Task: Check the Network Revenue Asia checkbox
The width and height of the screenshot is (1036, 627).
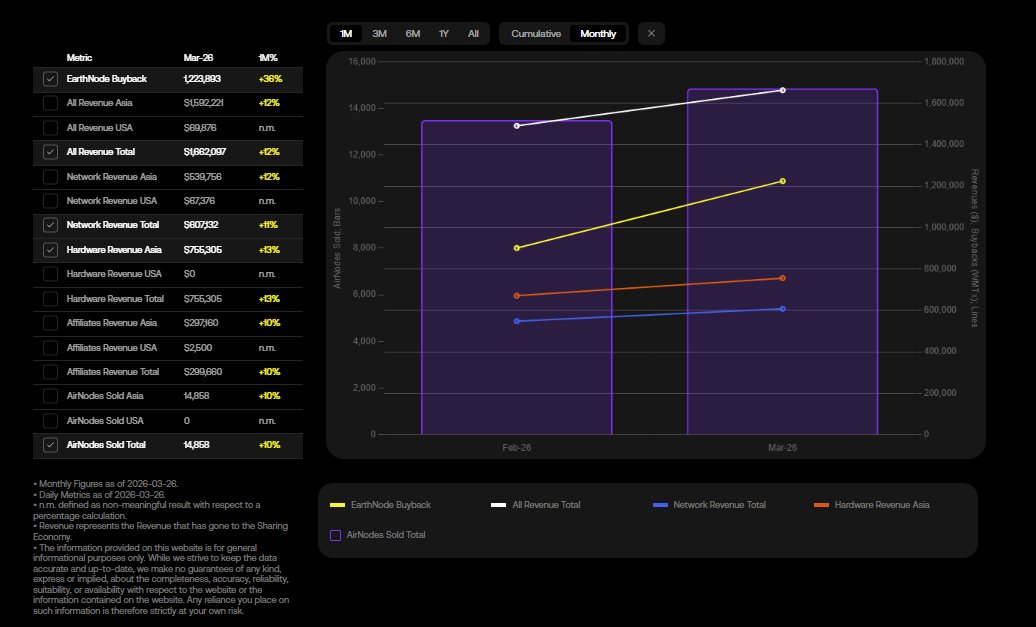Action: click(50, 176)
